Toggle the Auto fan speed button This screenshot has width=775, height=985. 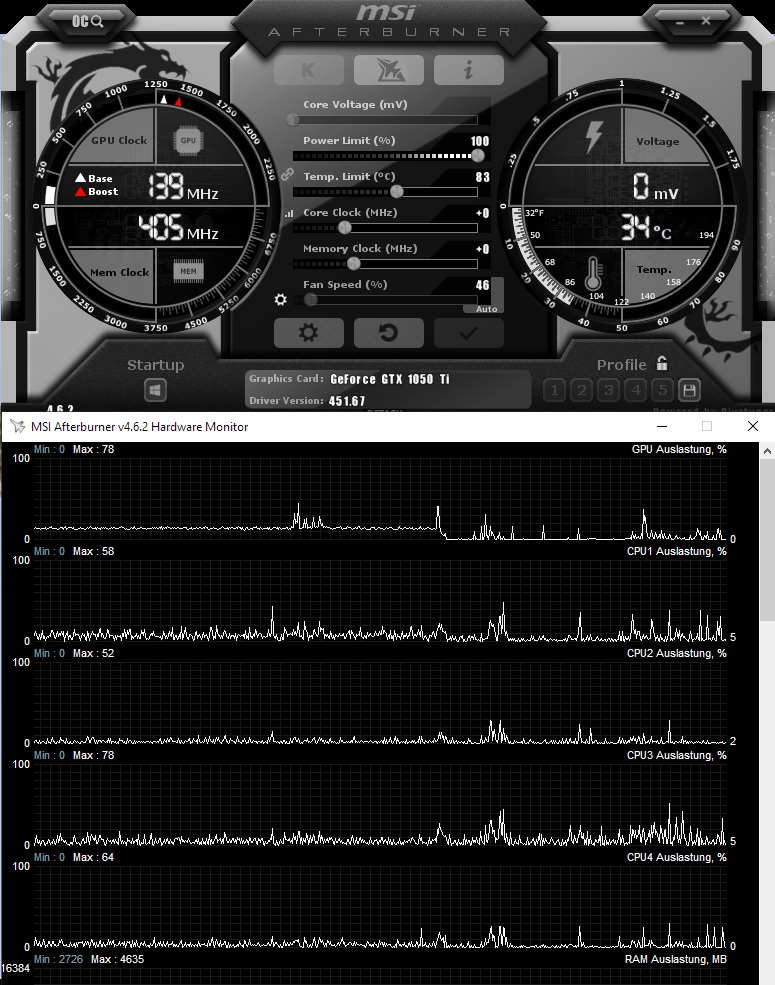(x=487, y=308)
